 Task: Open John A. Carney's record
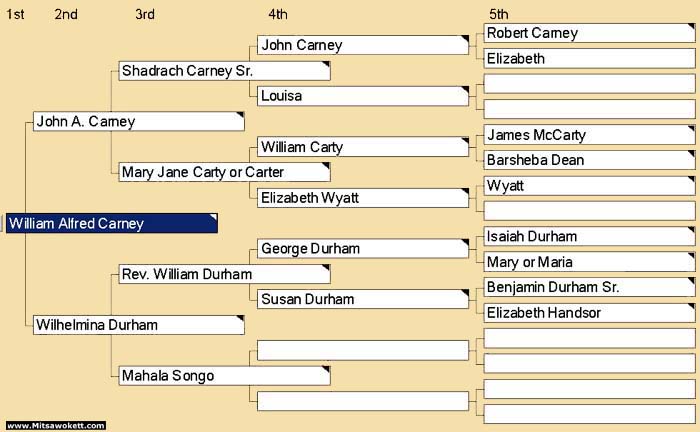pyautogui.click(x=139, y=121)
